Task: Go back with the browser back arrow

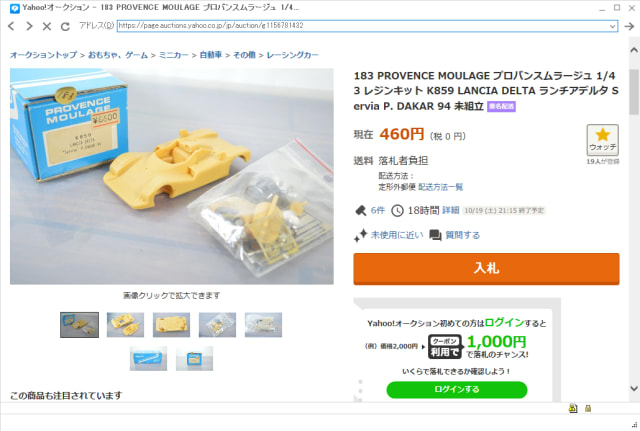Action: (x=11, y=26)
